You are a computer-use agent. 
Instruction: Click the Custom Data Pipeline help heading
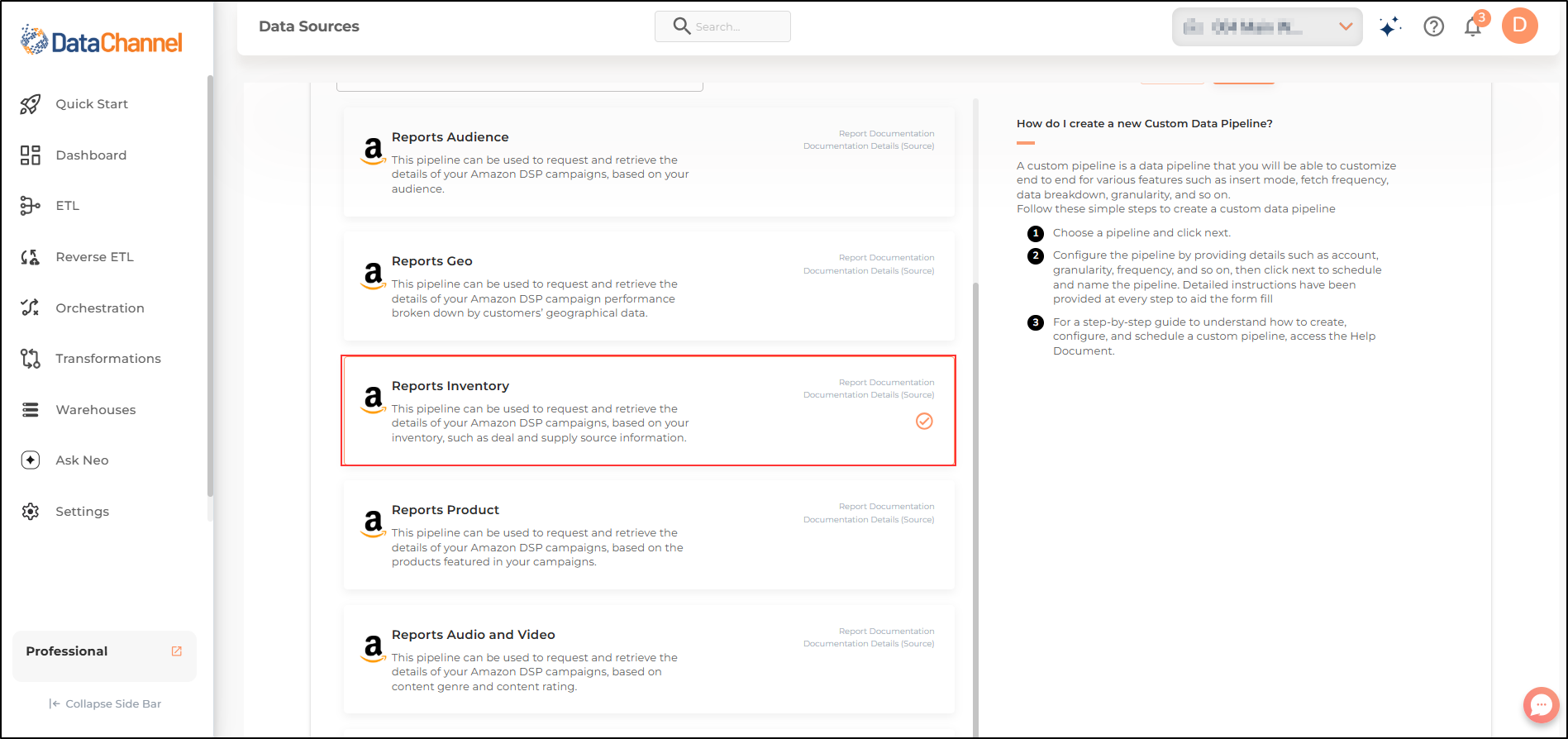coord(1145,124)
